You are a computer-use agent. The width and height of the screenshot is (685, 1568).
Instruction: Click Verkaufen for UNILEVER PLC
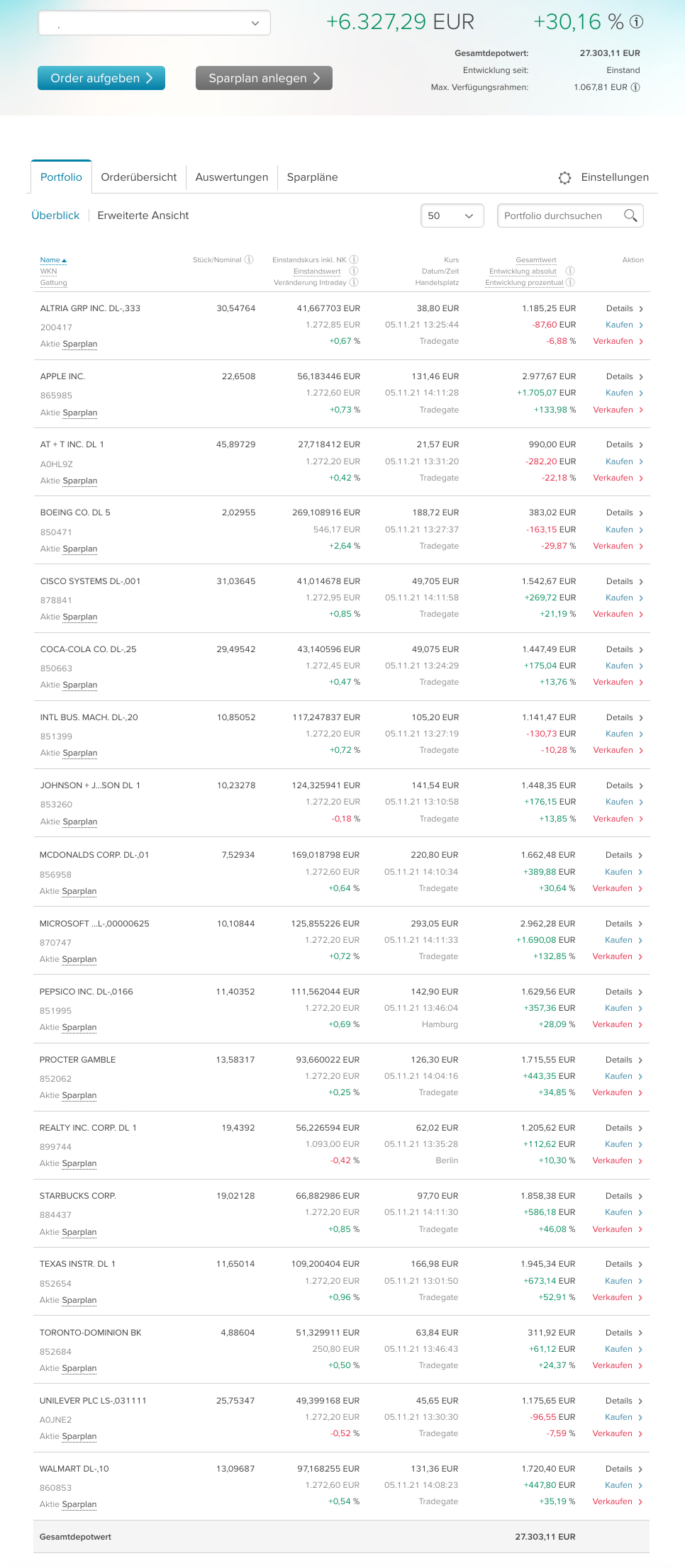click(x=612, y=1433)
